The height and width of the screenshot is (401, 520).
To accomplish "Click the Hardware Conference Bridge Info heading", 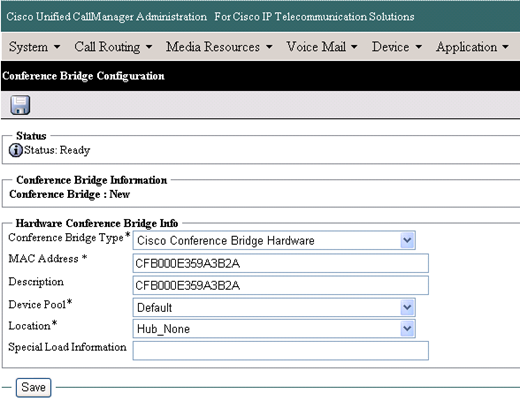I will click(97, 223).
